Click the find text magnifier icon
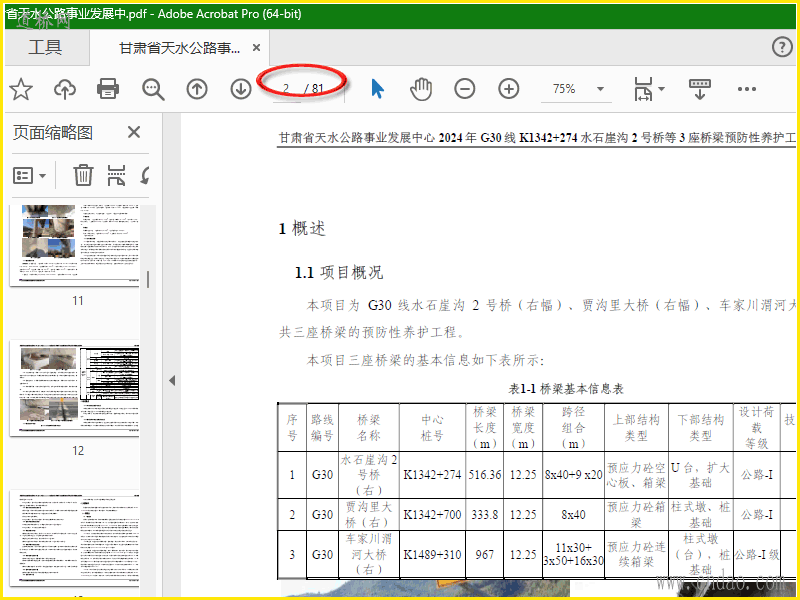This screenshot has height=600, width=800. 153,89
